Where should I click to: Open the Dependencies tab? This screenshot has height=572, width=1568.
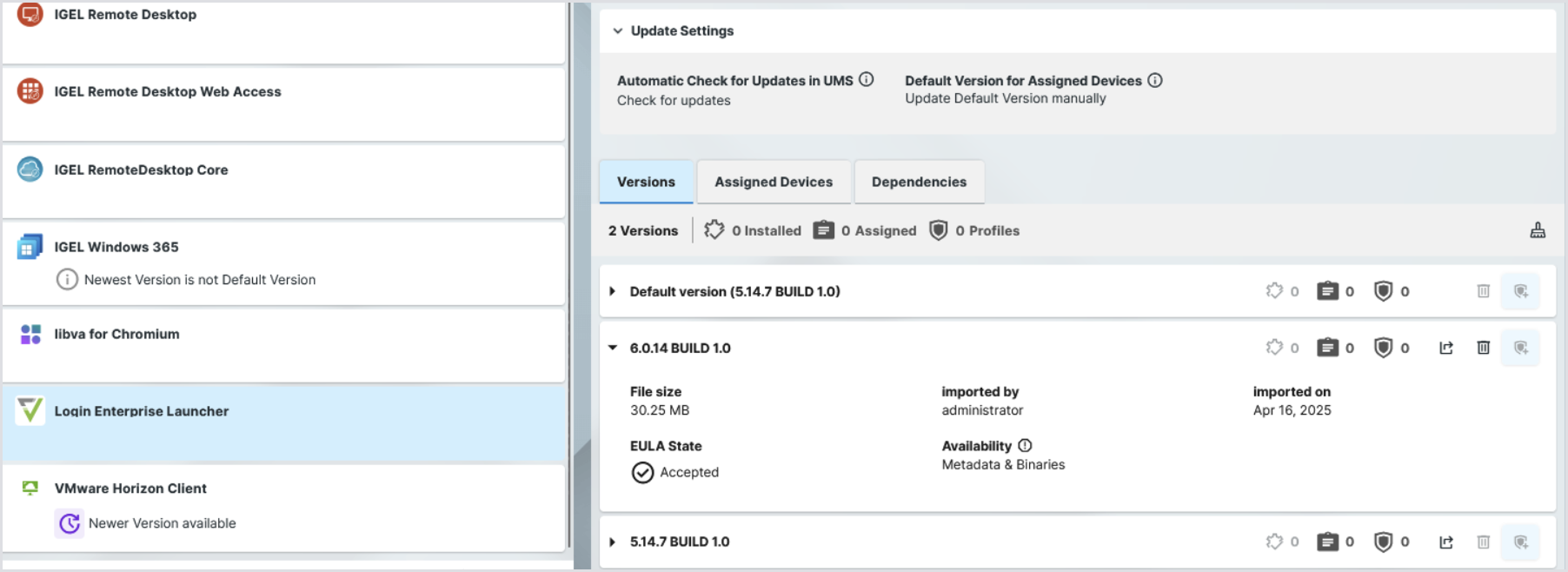(919, 182)
